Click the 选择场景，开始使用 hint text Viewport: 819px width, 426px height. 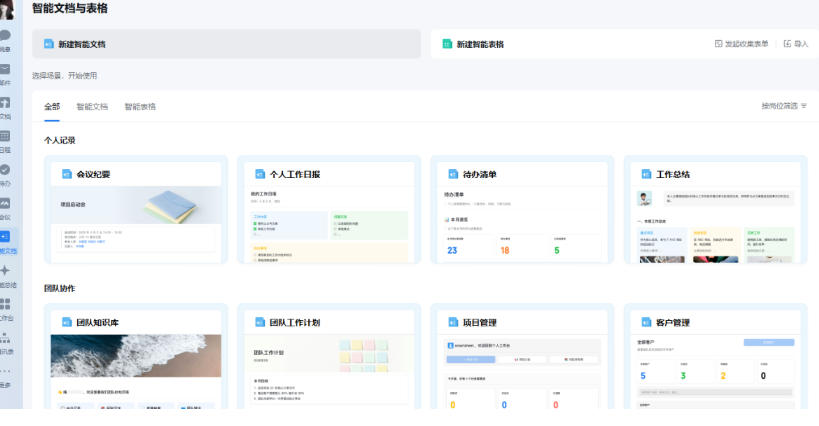click(64, 76)
